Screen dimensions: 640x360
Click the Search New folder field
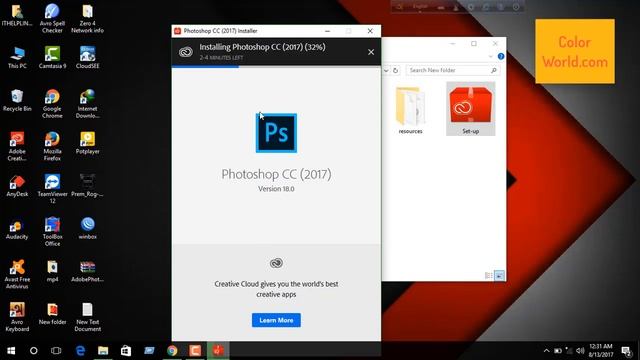pyautogui.click(x=452, y=70)
